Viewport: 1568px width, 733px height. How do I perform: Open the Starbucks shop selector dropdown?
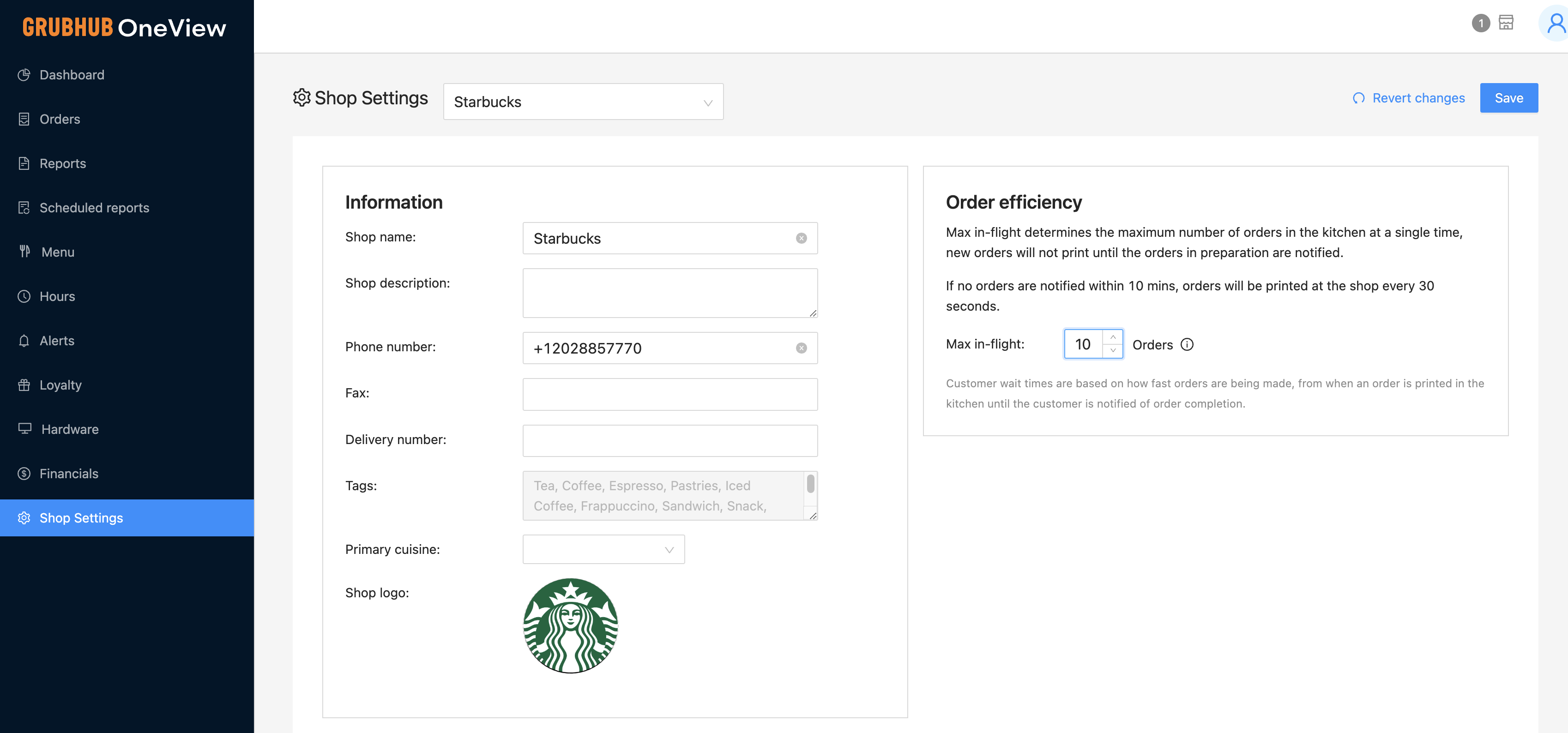(583, 102)
